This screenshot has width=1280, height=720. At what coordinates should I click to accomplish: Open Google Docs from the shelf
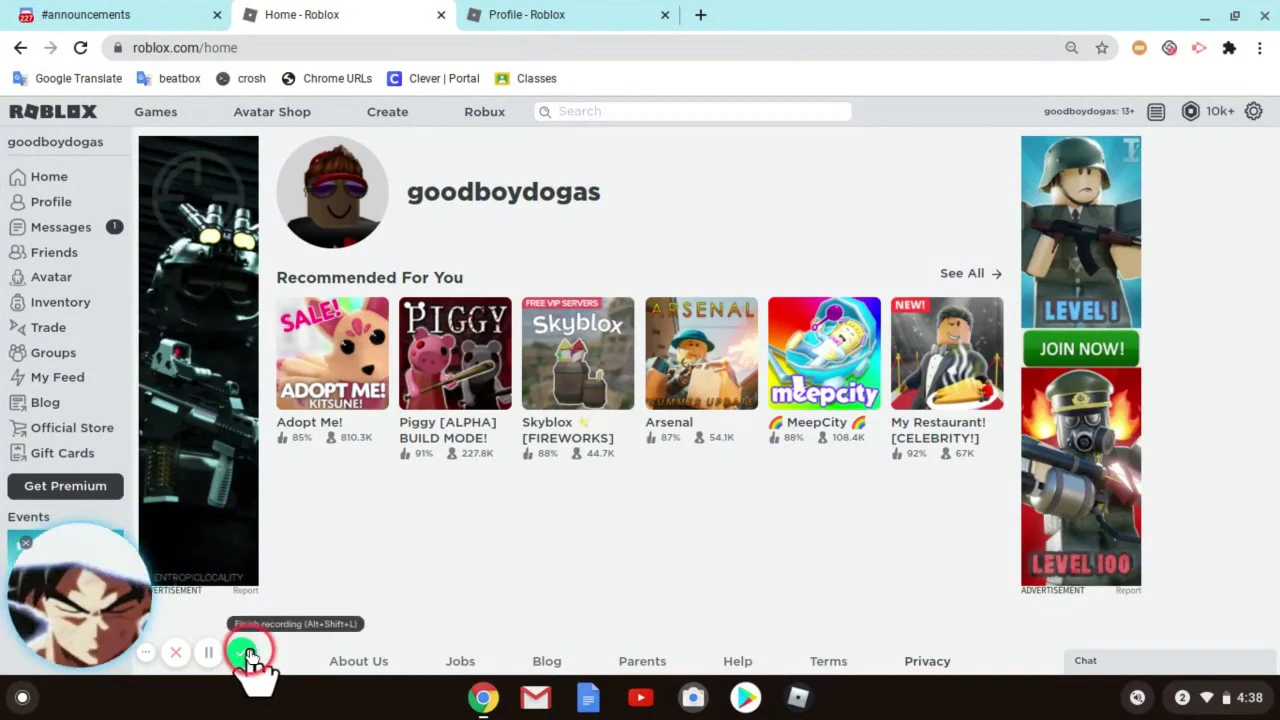[588, 697]
